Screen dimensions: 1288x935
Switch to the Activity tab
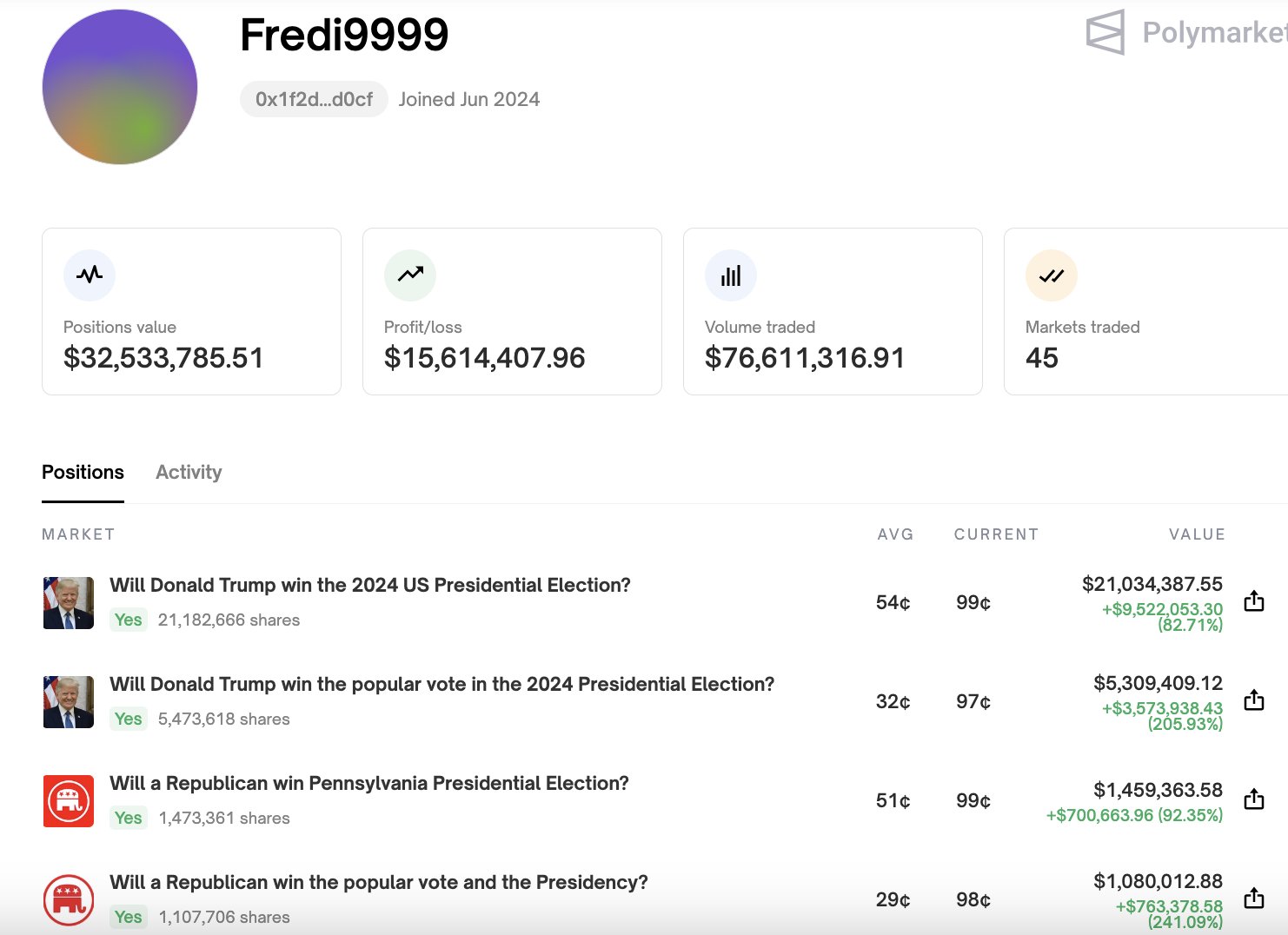point(189,472)
